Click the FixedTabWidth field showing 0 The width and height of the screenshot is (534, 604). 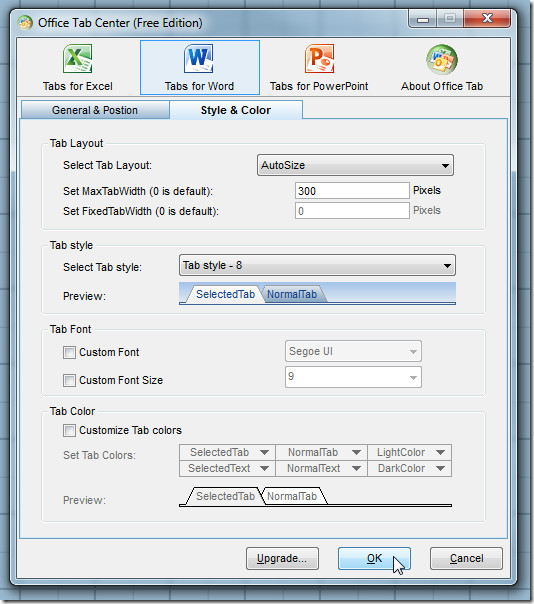352,211
